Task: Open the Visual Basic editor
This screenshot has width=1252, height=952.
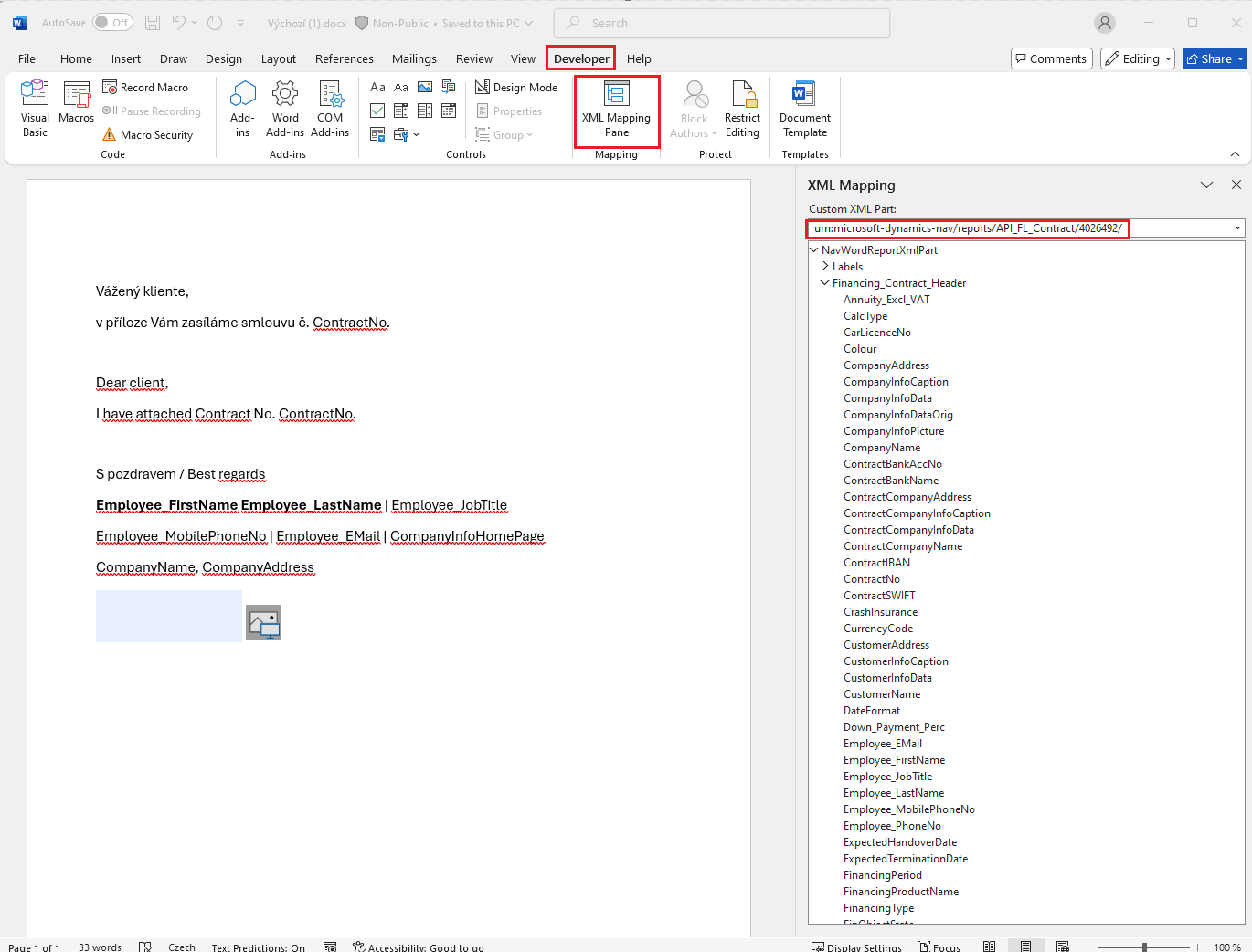Action: 35,108
